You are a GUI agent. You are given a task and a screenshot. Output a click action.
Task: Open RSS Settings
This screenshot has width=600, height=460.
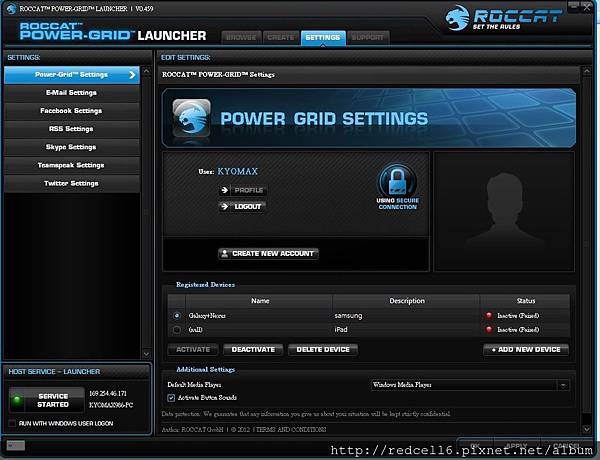pos(72,129)
